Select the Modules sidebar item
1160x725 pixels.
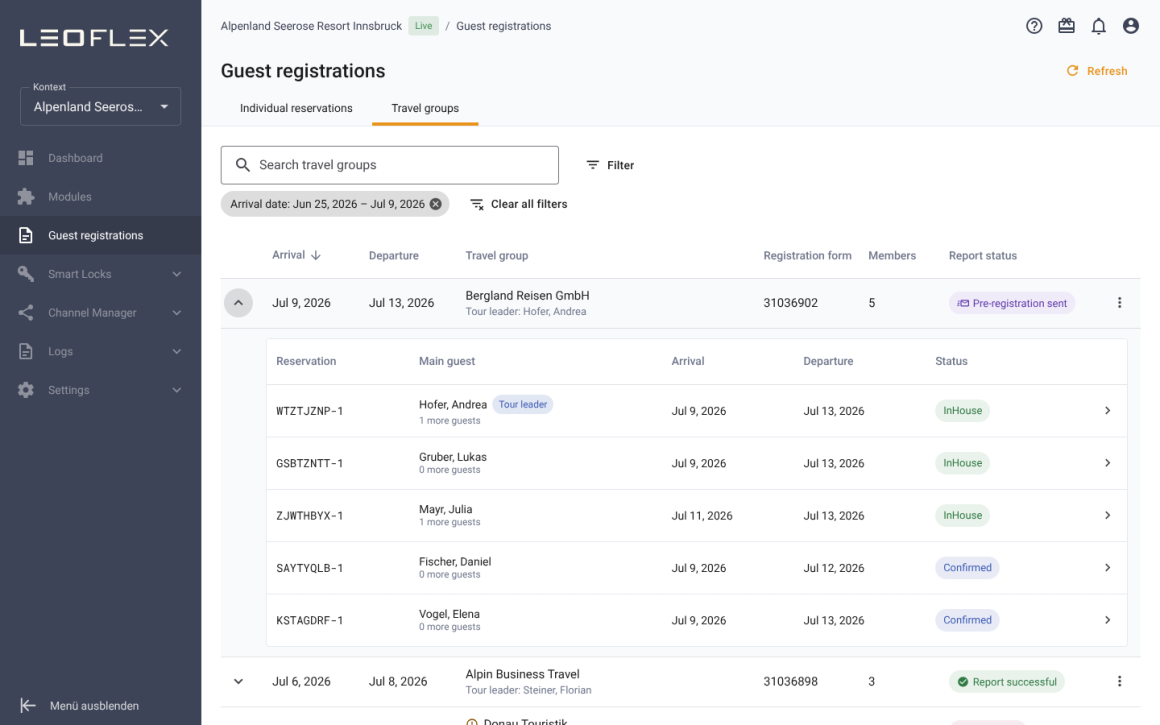(x=101, y=197)
